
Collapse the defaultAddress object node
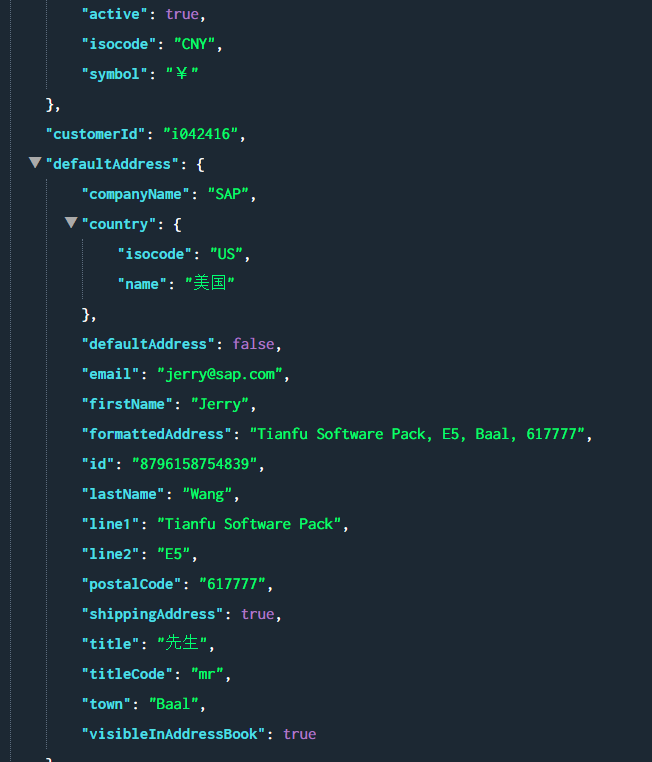pos(35,163)
